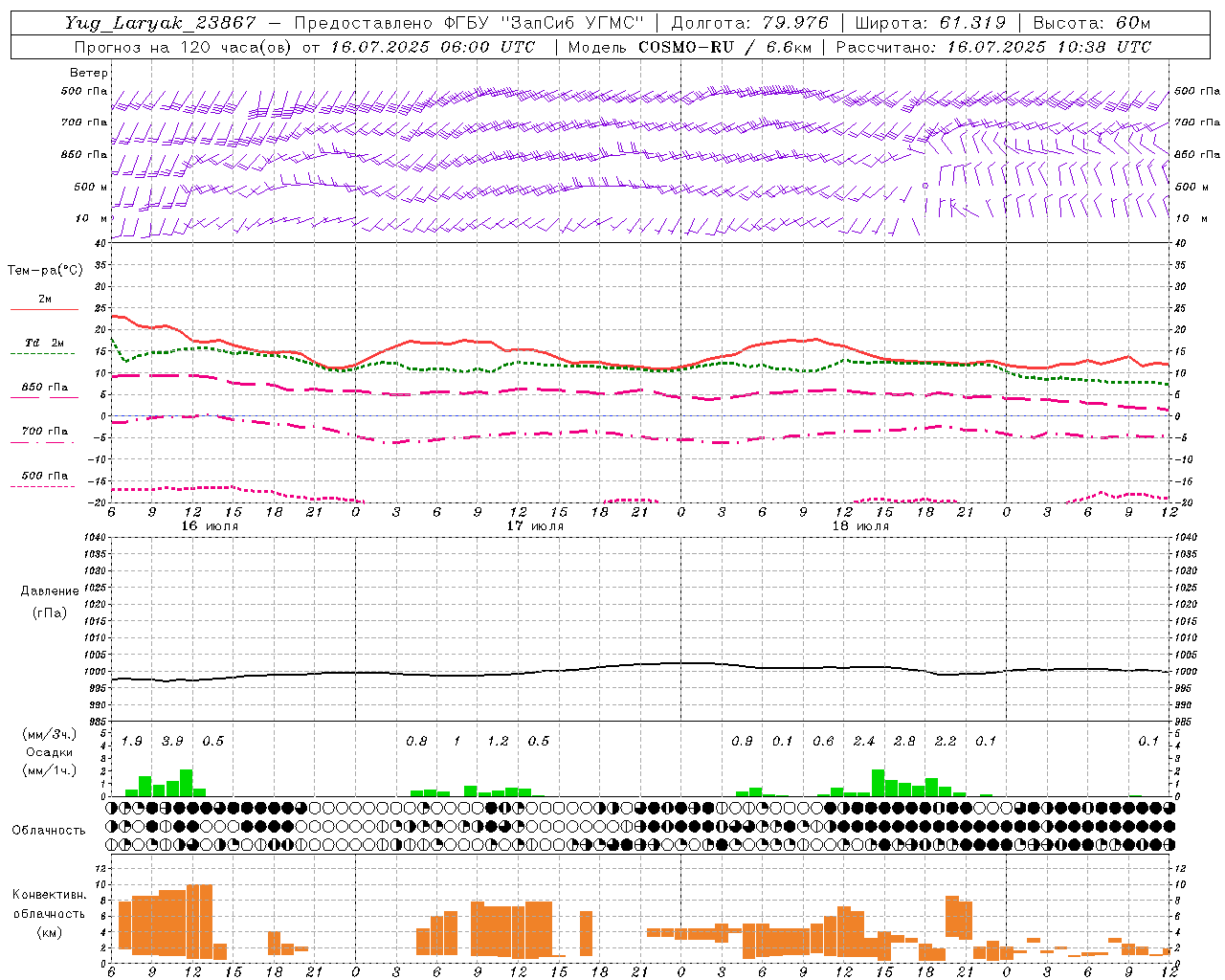
Task: Select forecast start time 16.07.2025 06:00 UTC
Action: click(x=433, y=47)
